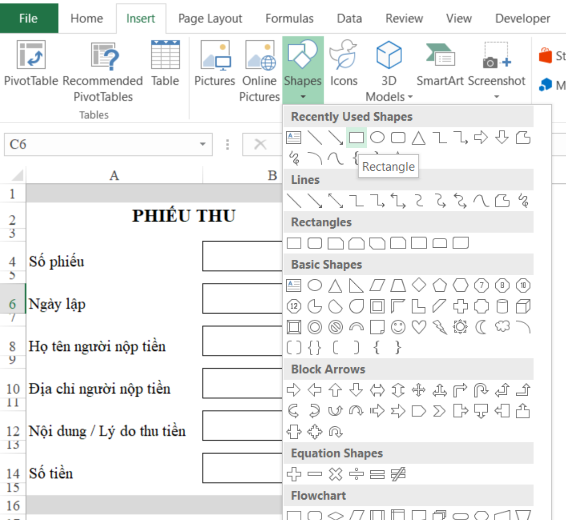Insert the Plus Sign equation shape
Screen dimensions: 566x520
pos(293,474)
